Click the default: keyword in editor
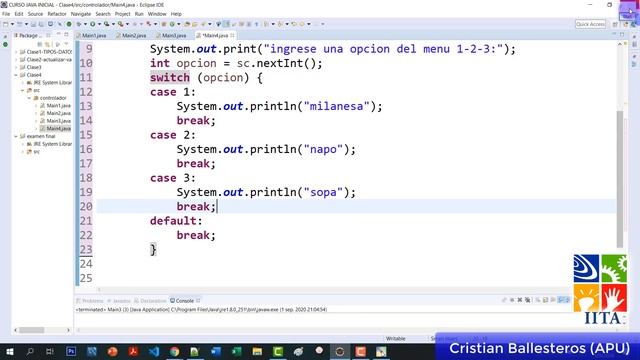The width and height of the screenshot is (640, 360). point(176,221)
